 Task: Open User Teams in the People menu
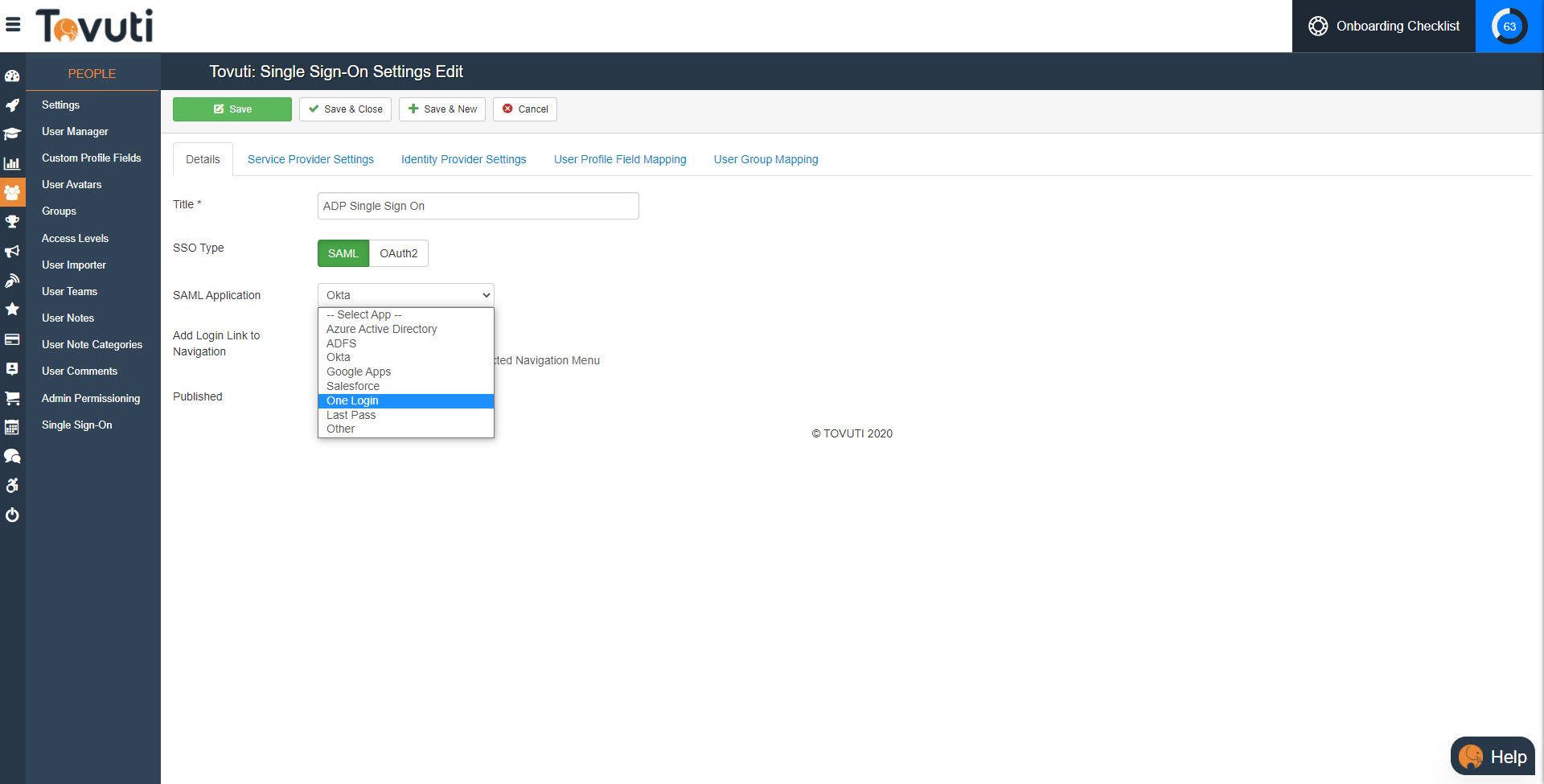click(69, 291)
